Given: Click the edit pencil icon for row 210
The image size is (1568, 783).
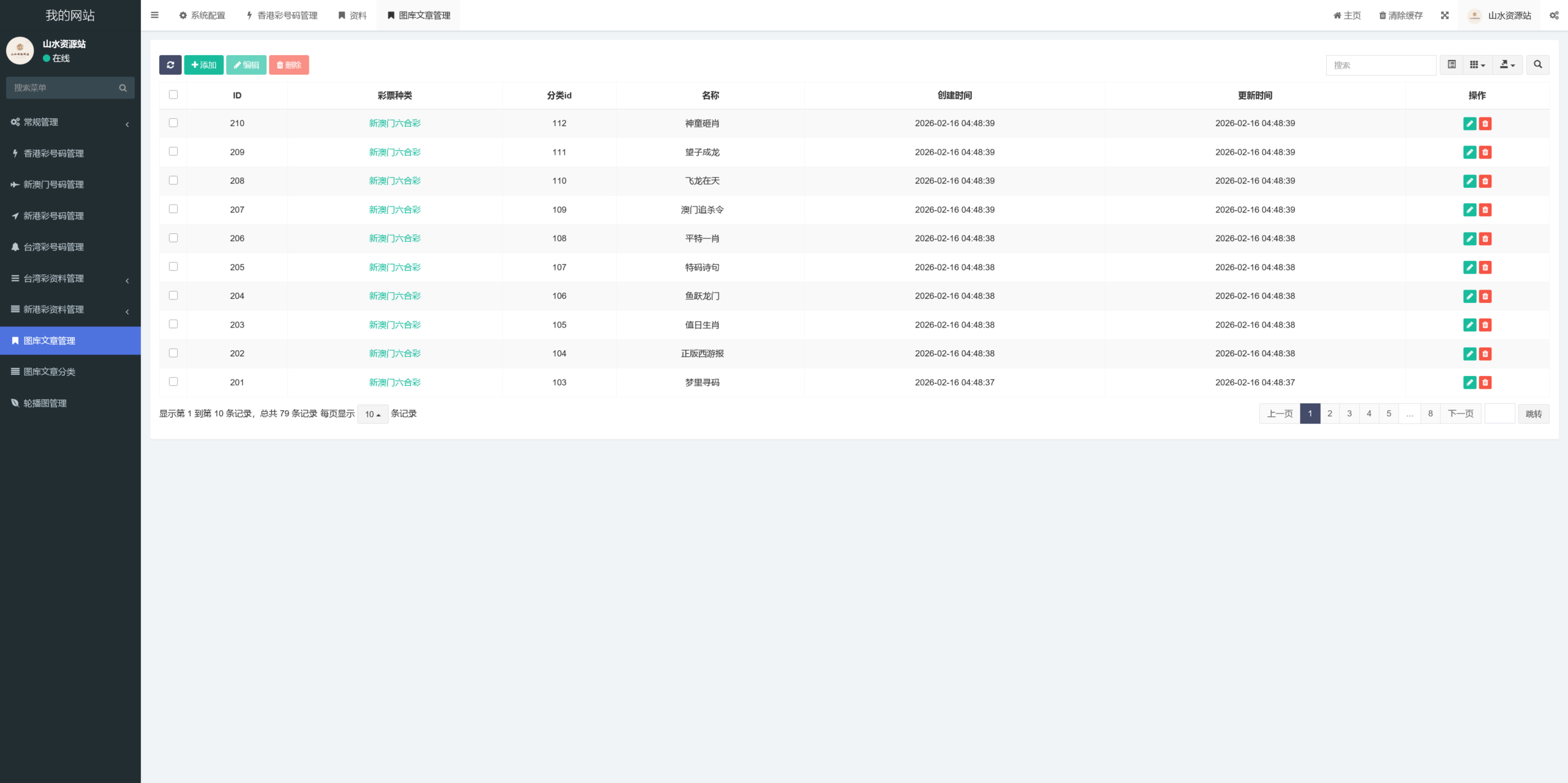Looking at the screenshot, I should tap(1469, 124).
